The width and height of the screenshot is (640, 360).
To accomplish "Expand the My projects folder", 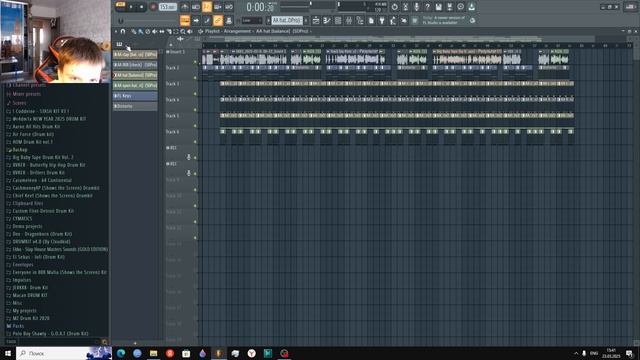I will (x=24, y=311).
